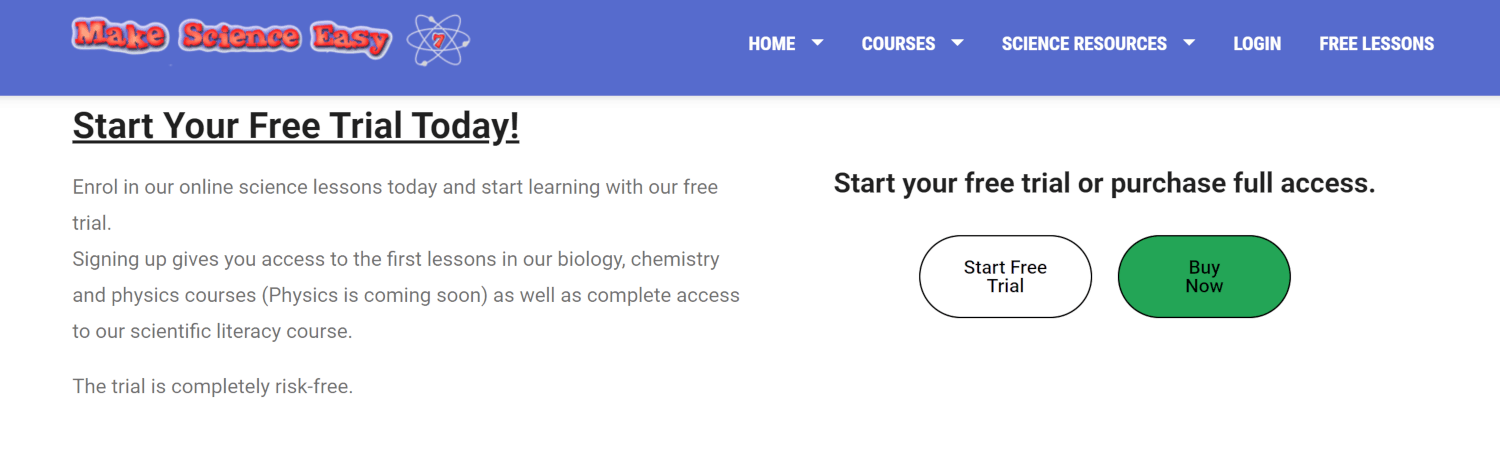The image size is (1500, 458).
Task: Go to the LOGIN page
Action: pos(1257,44)
